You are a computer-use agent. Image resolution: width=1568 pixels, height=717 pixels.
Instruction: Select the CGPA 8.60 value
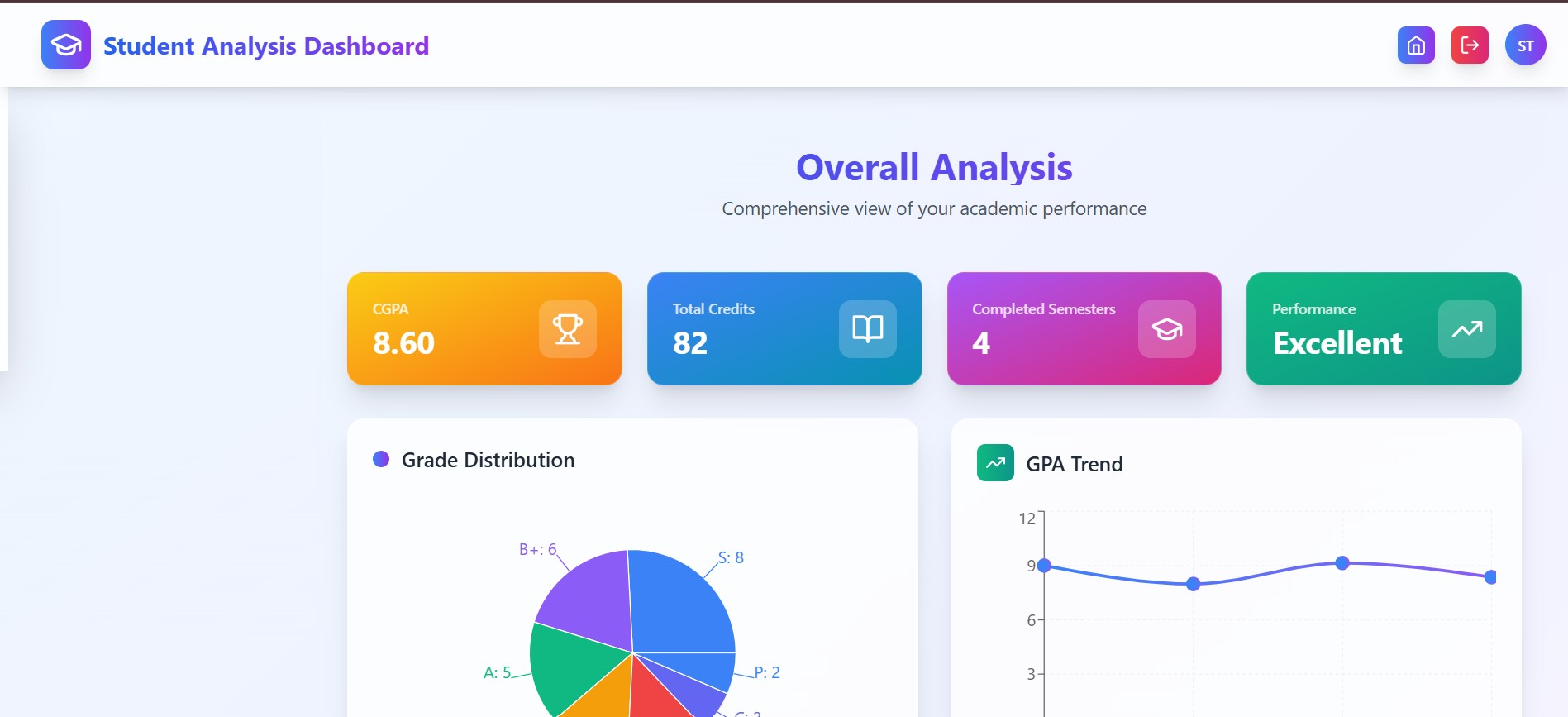click(403, 342)
